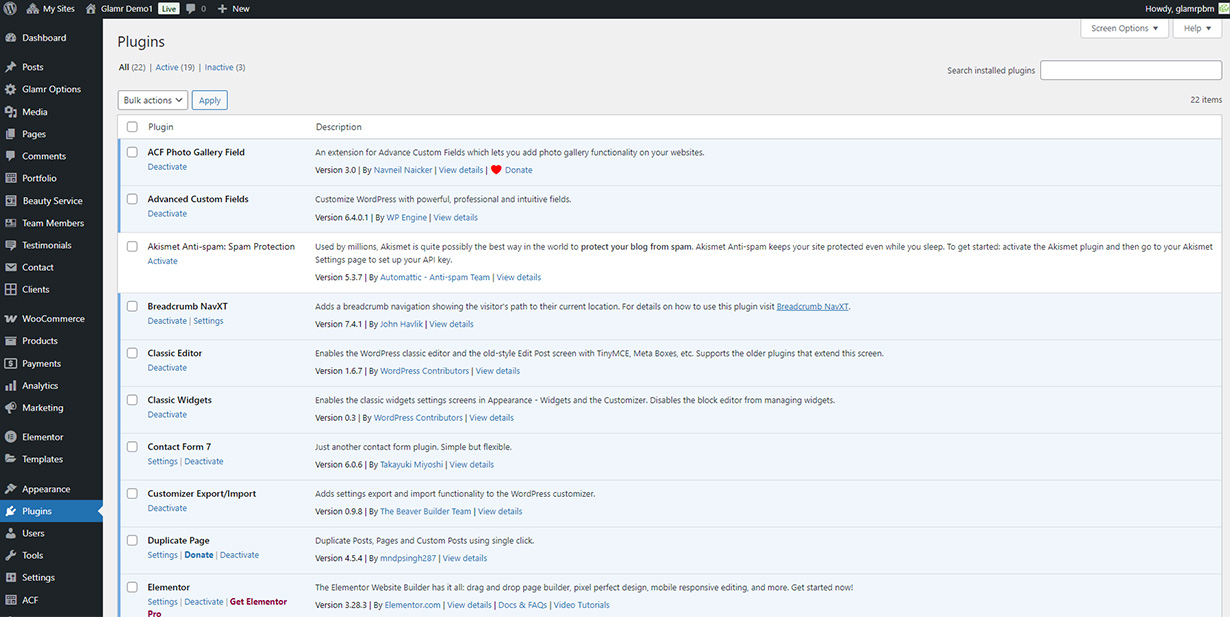The width and height of the screenshot is (1230, 617).
Task: Open the WP Engine author link
Action: pyautogui.click(x=407, y=217)
